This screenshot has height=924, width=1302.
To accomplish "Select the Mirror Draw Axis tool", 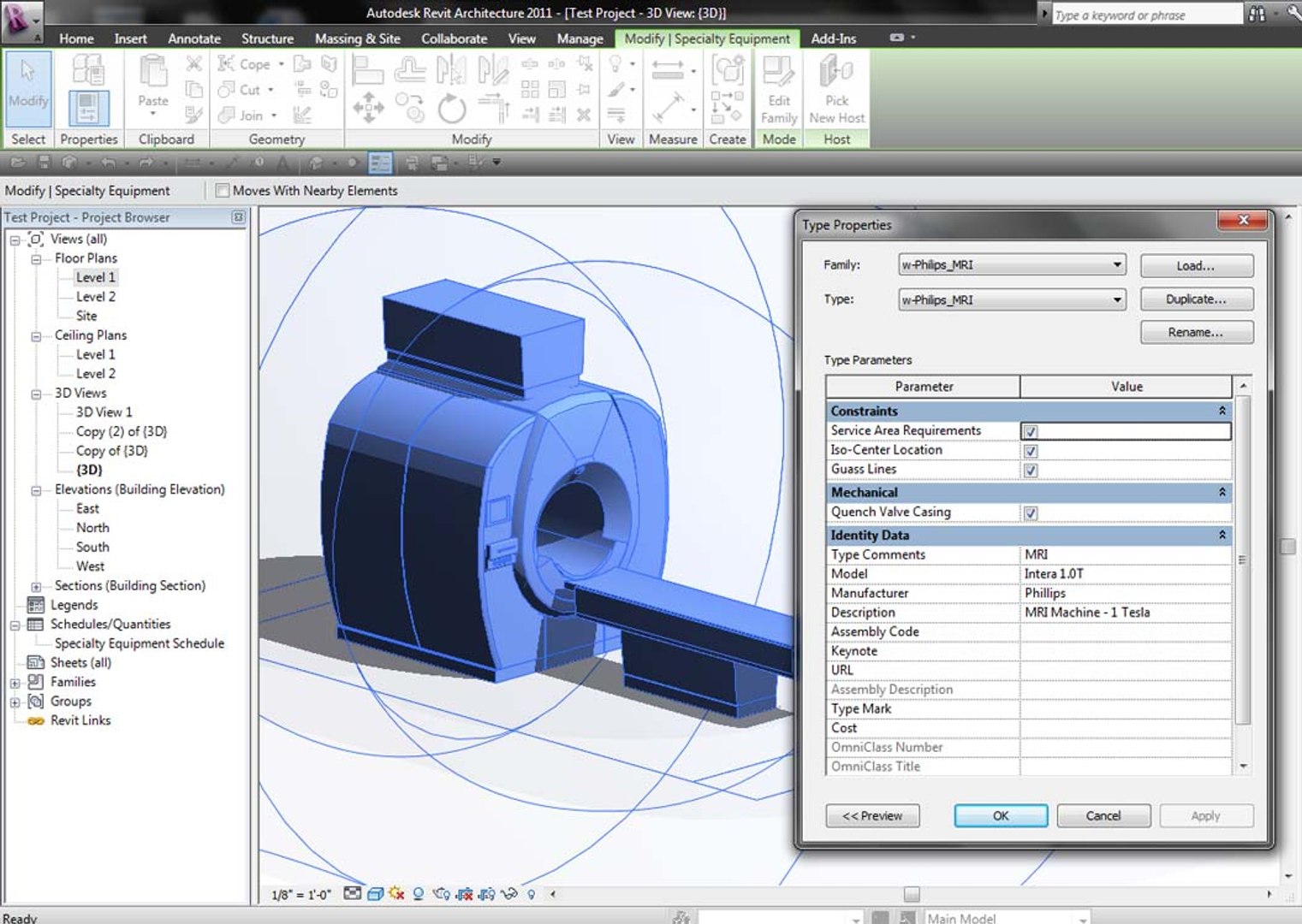I will (493, 68).
